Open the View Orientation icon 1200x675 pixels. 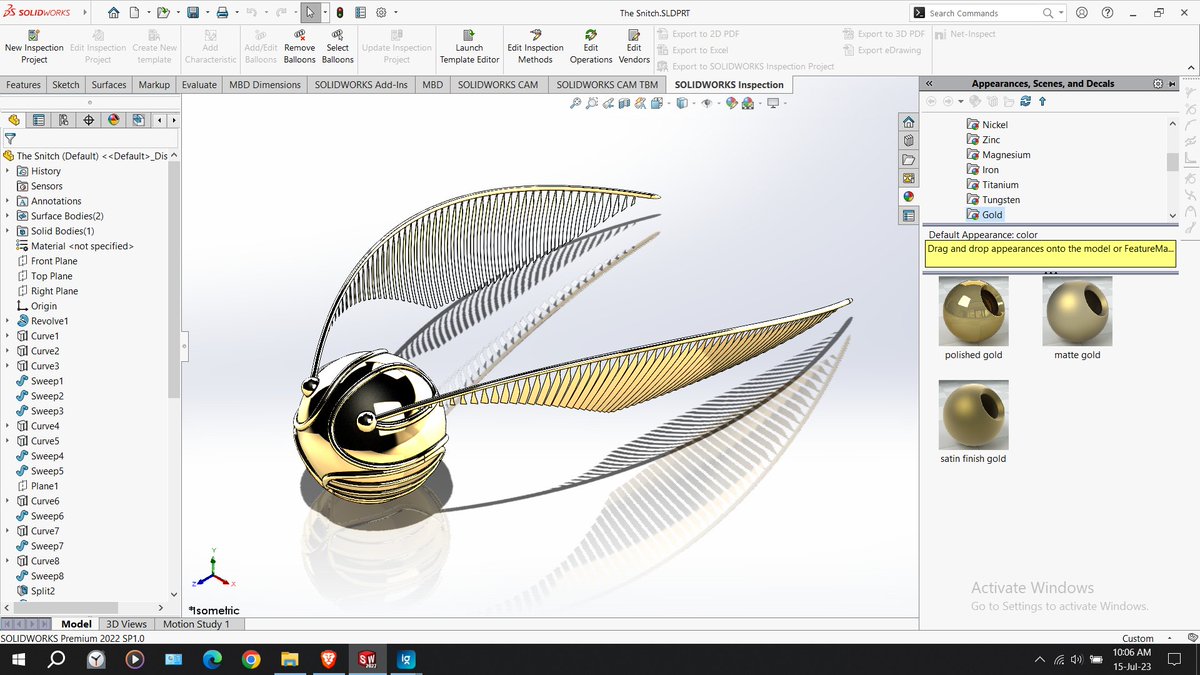pos(656,102)
